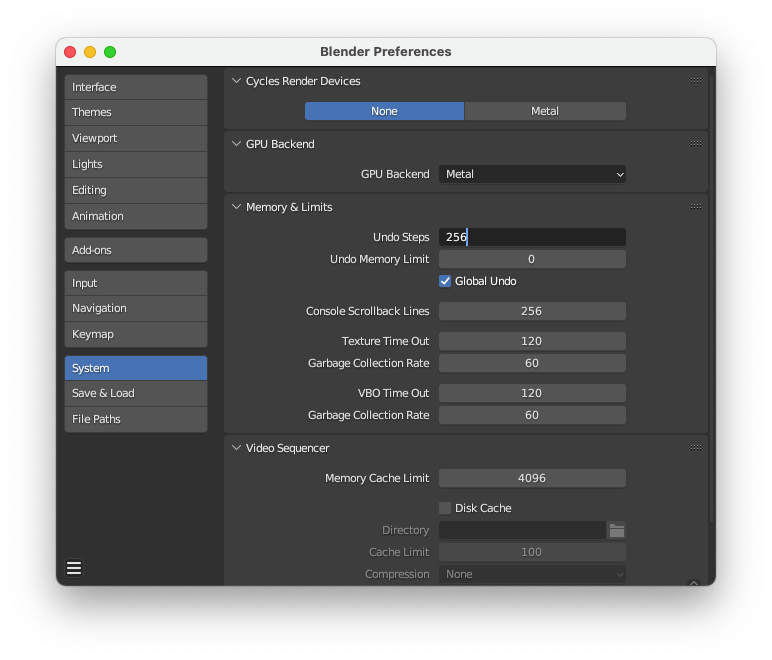The image size is (772, 660).
Task: Collapse the GPU Backend panel
Action: tap(236, 144)
